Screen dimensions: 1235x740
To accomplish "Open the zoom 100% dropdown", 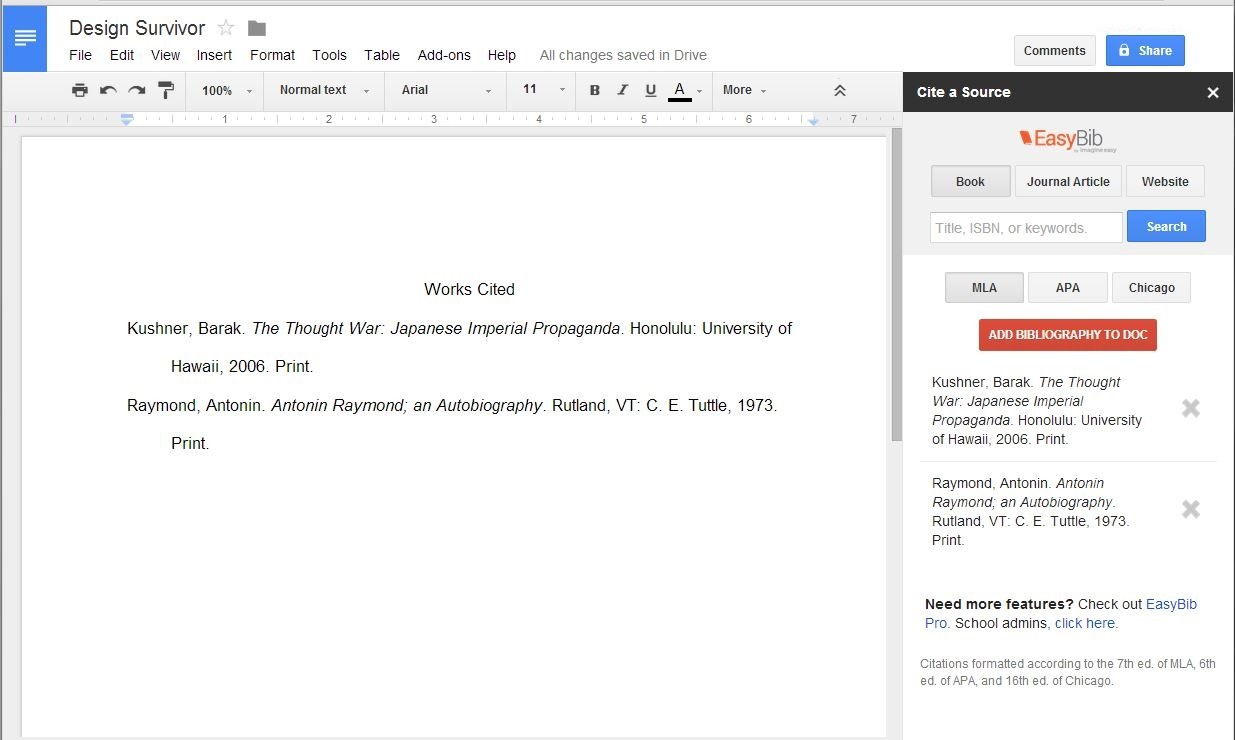I will (227, 90).
